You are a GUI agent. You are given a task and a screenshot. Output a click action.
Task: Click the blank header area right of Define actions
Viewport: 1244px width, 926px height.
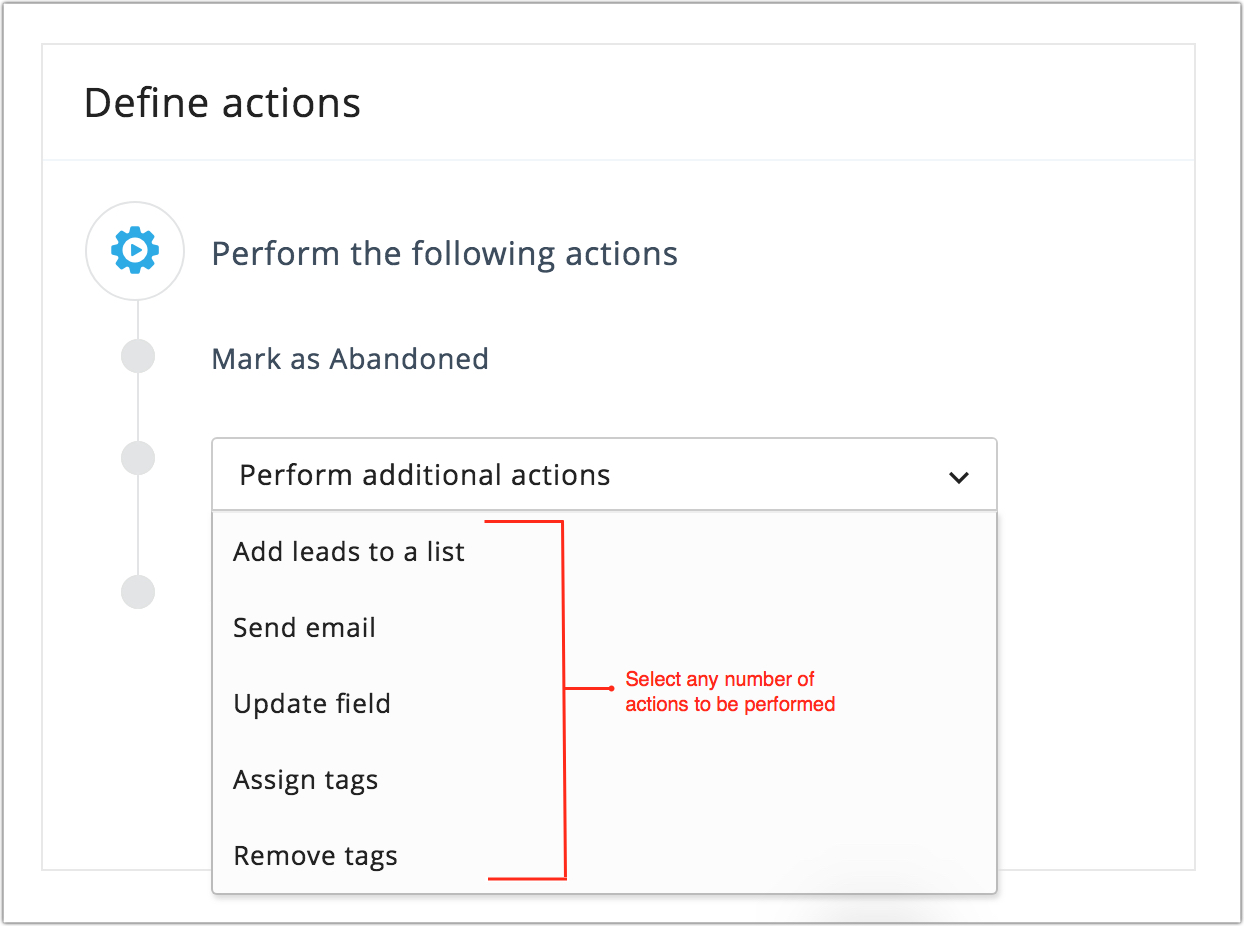[780, 103]
